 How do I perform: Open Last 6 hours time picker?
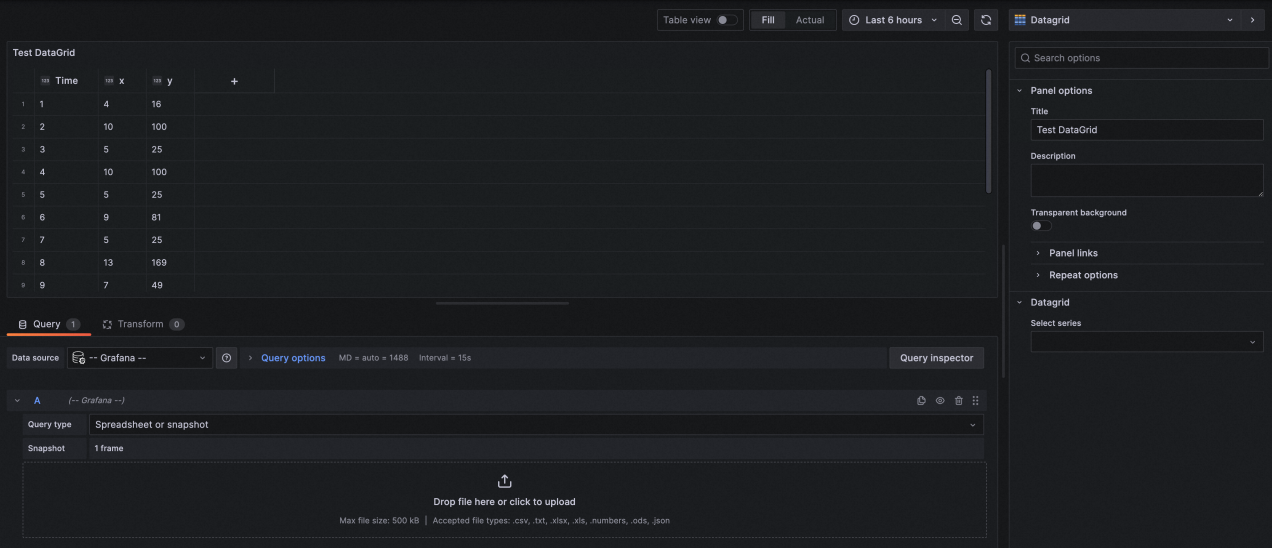click(893, 20)
